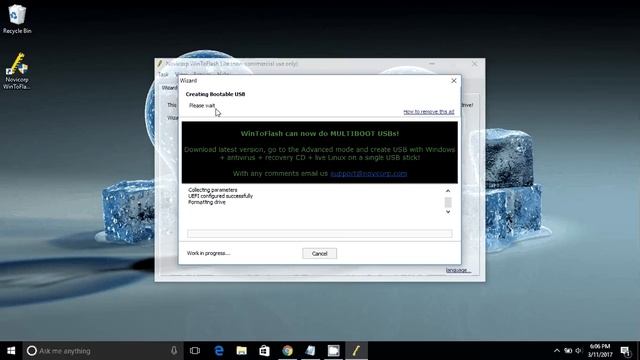Viewport: 640px width, 360px height.
Task: Select the 'Formatting drive' log line
Action: coord(207,202)
